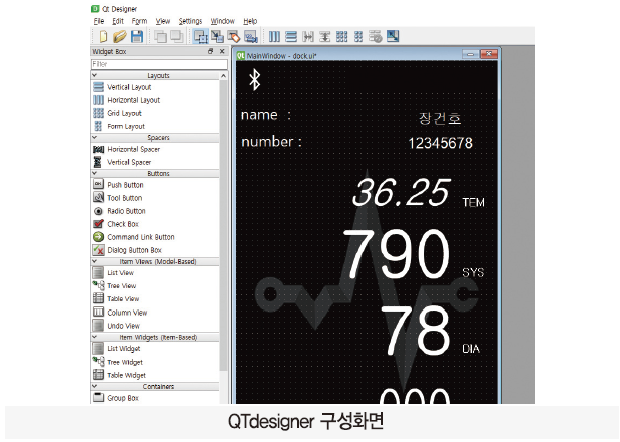Screen dimensions: 620x442
Task: Click the Break Layout toolbar icon
Action: tap(376, 36)
